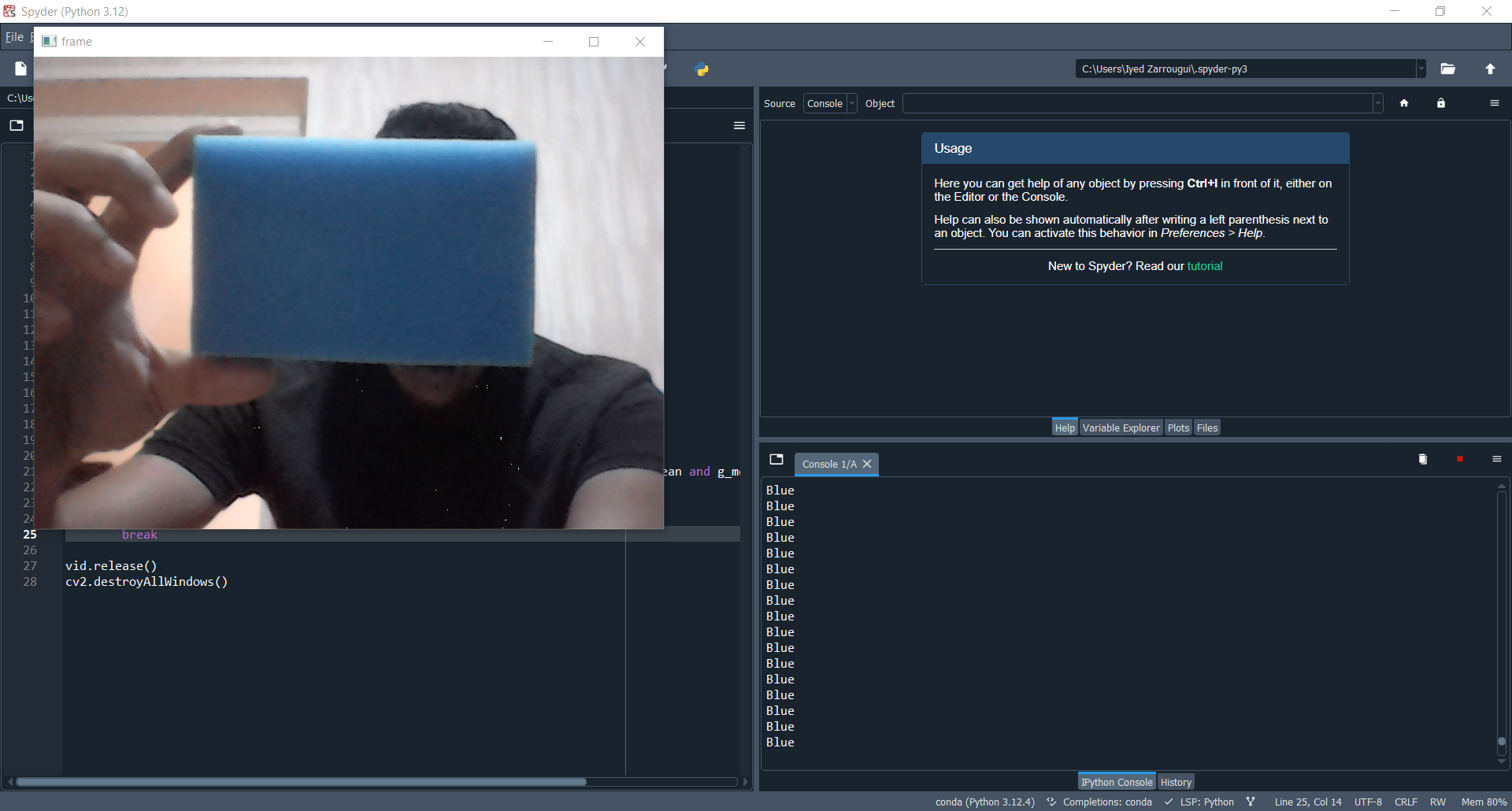
Task: Click the Python logo icon in toolbar
Action: 702,69
